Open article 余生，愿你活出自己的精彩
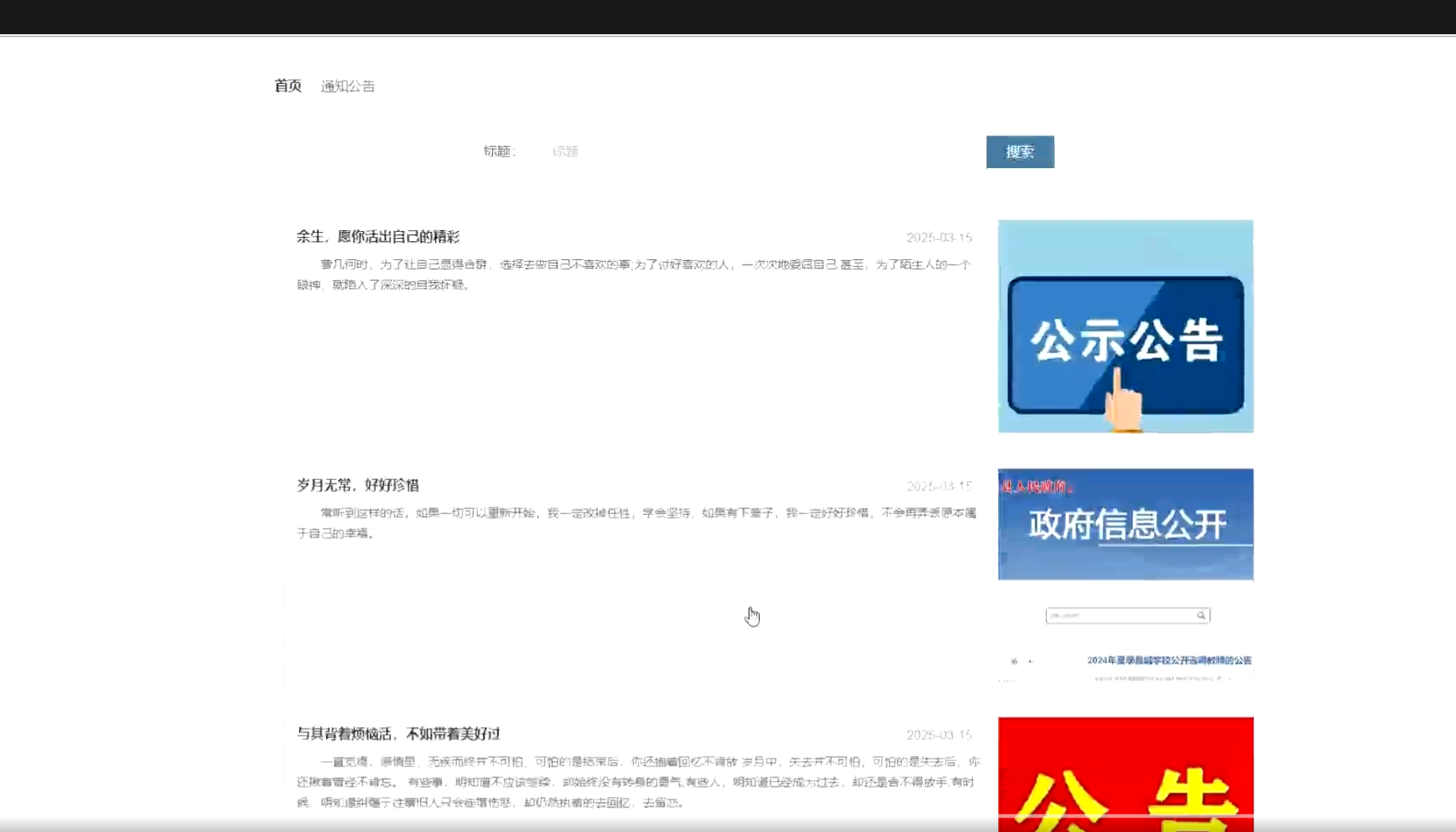This screenshot has height=832, width=1456. tap(378, 237)
